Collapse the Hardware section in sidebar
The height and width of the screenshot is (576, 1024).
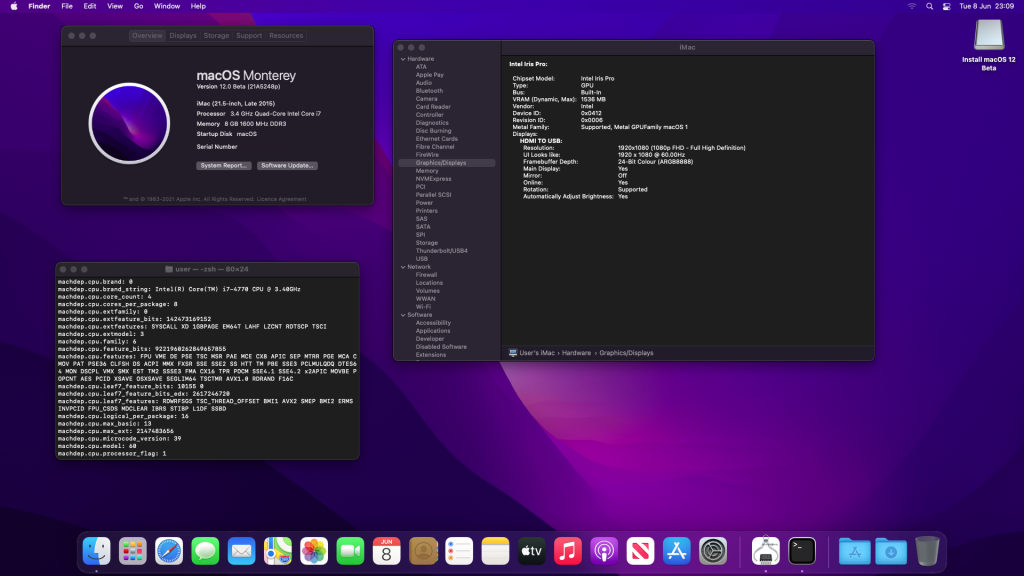[402, 59]
